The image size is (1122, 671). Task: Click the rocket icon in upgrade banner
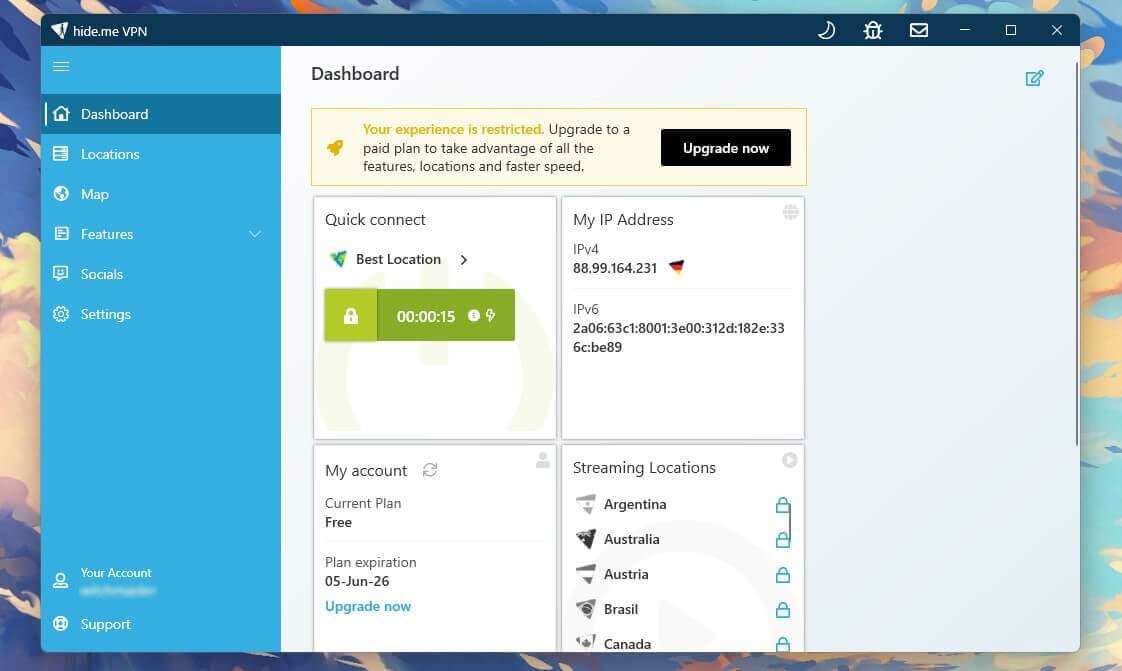click(x=335, y=147)
